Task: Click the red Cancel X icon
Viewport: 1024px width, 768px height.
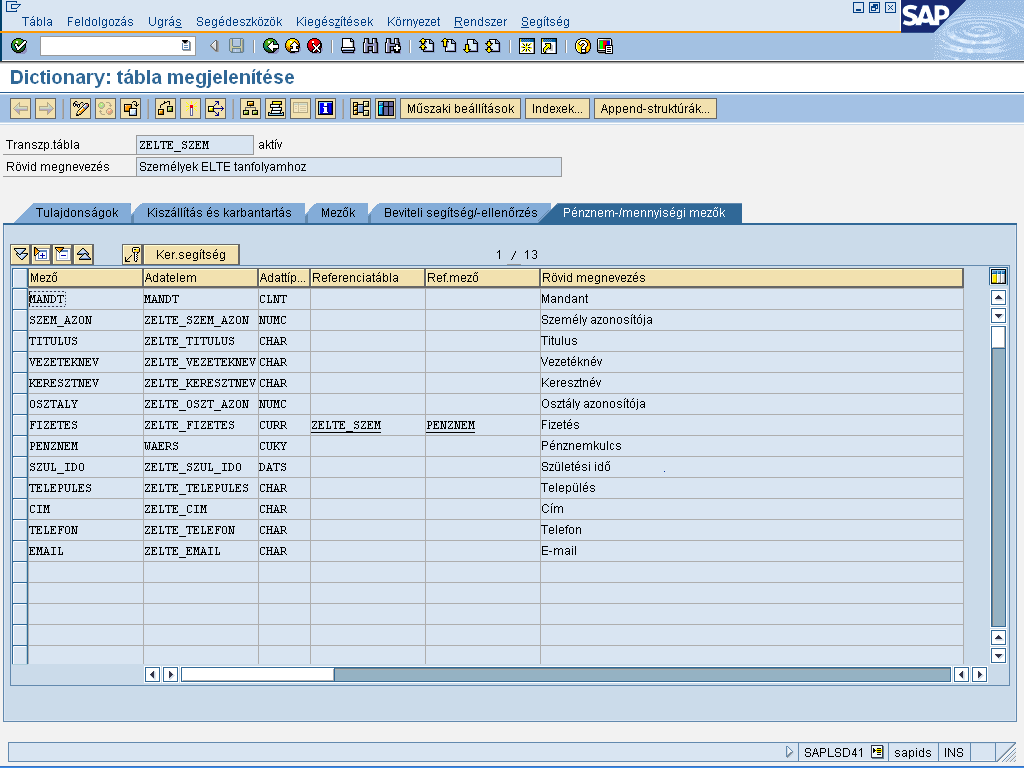Action: pyautogui.click(x=315, y=46)
